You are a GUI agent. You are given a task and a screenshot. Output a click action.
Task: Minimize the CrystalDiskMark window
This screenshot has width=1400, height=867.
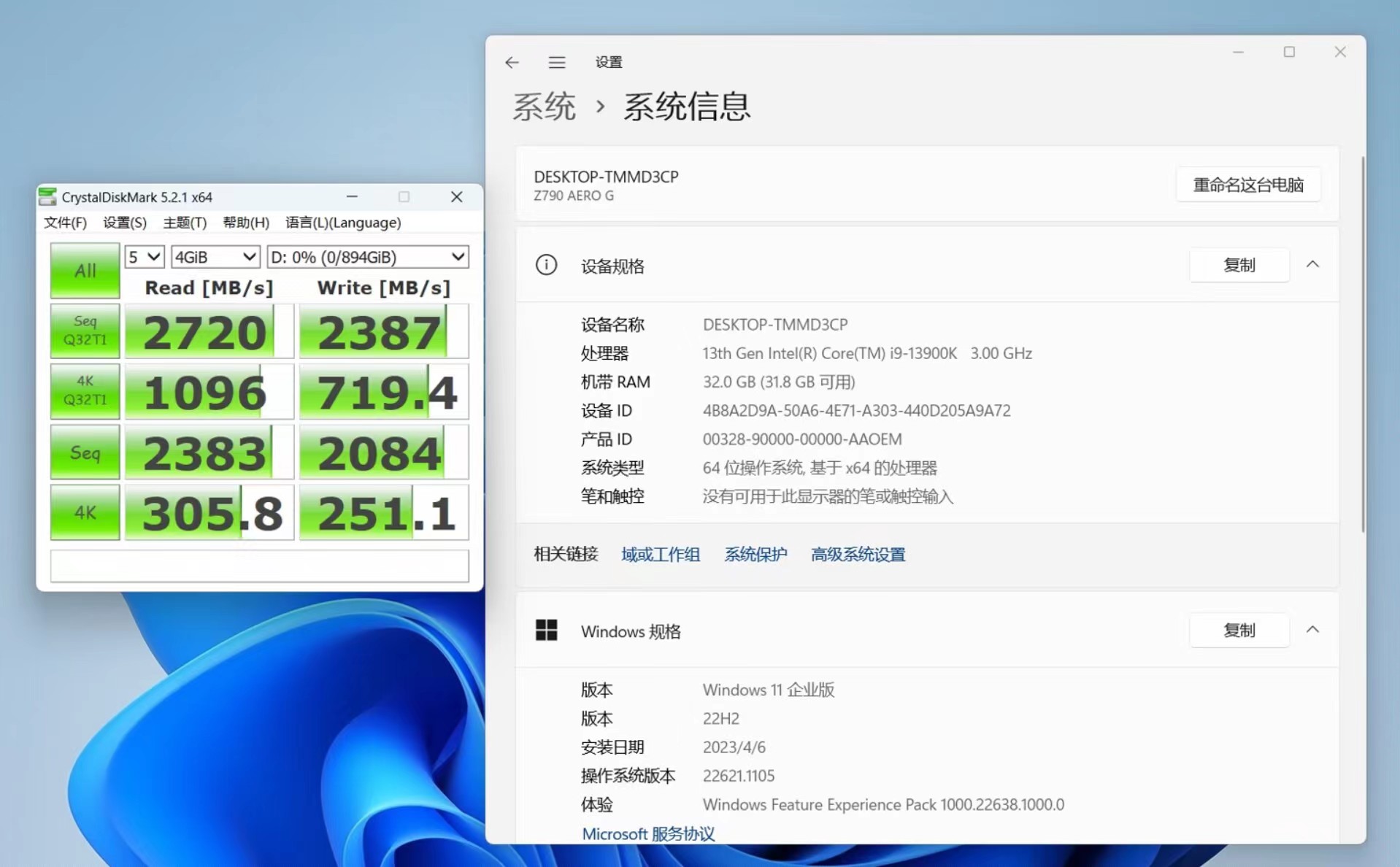point(352,196)
